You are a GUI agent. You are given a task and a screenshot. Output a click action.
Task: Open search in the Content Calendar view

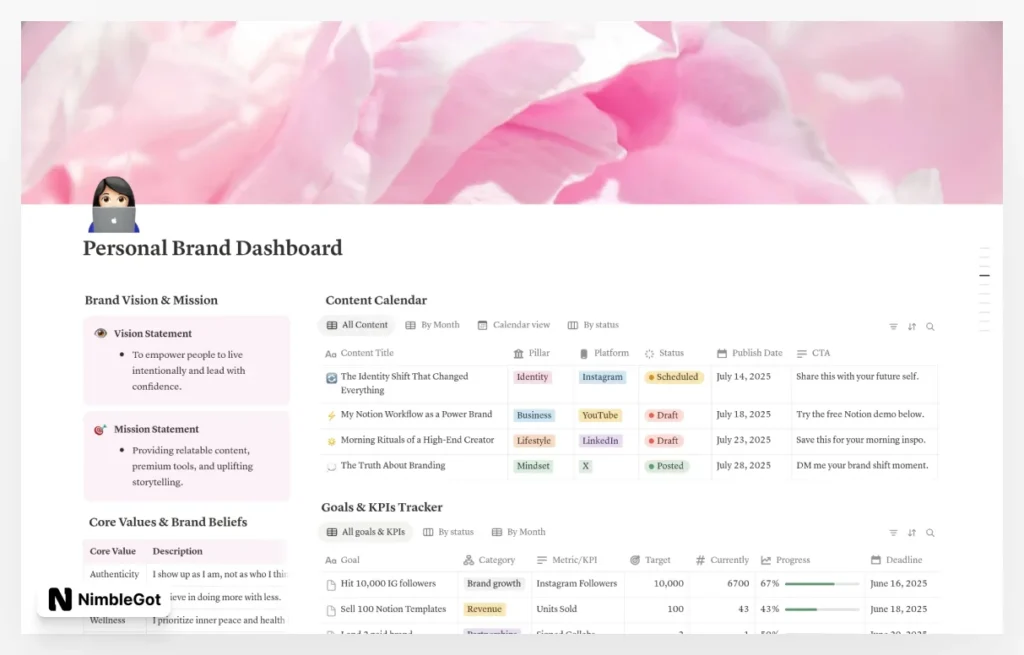930,325
